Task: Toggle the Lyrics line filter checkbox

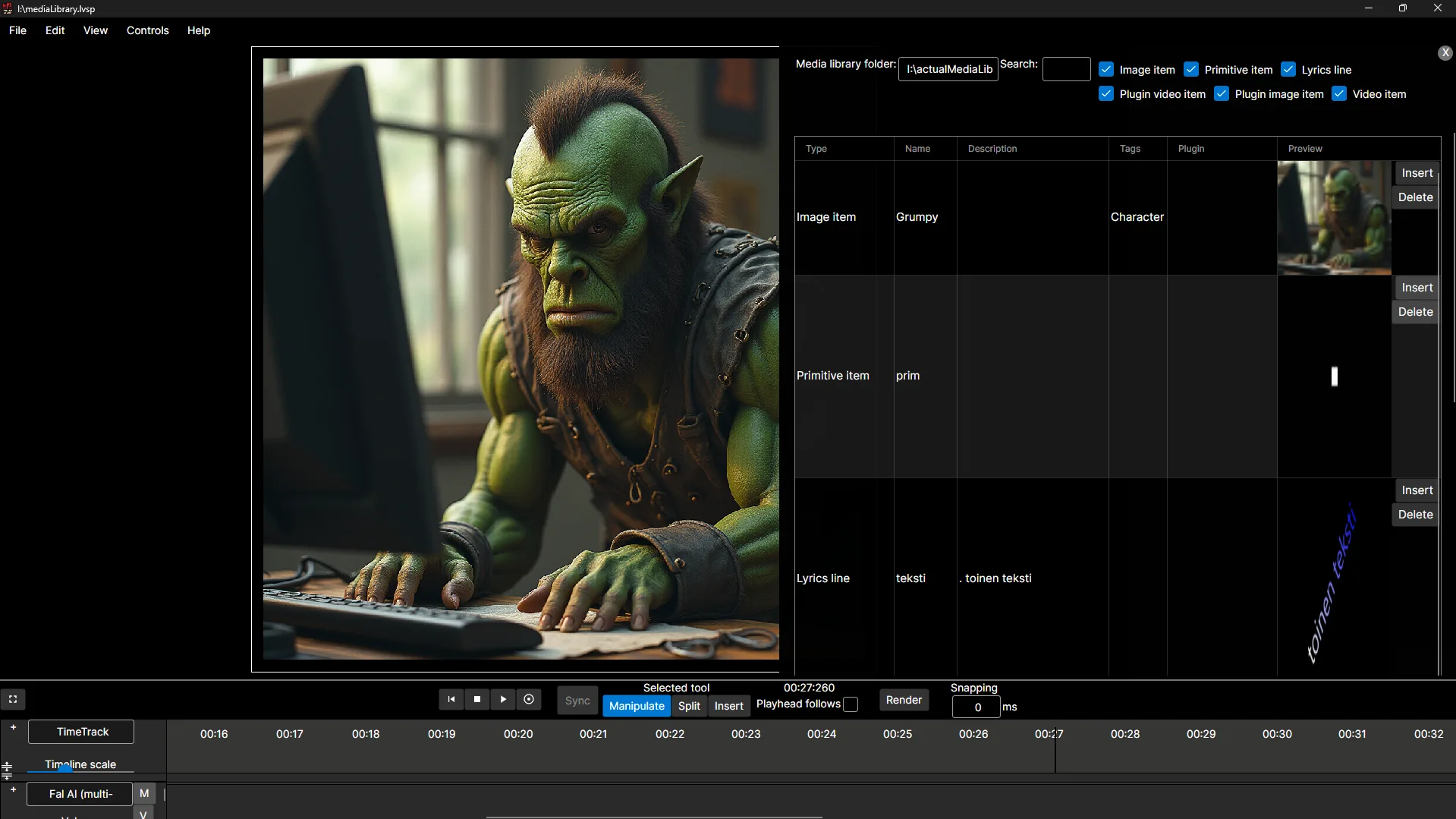Action: pyautogui.click(x=1288, y=69)
